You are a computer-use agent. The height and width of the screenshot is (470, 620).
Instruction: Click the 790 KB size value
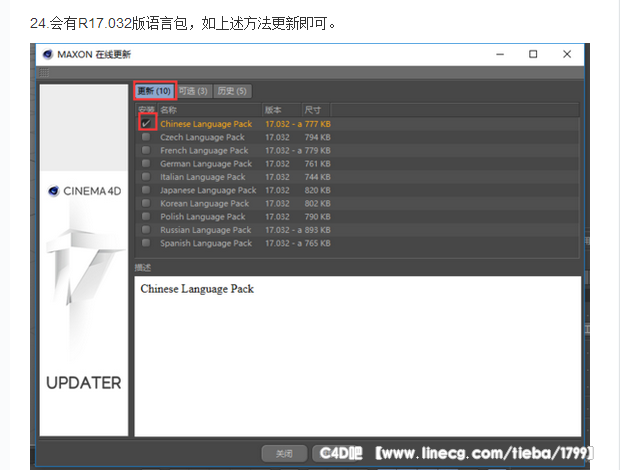point(318,217)
